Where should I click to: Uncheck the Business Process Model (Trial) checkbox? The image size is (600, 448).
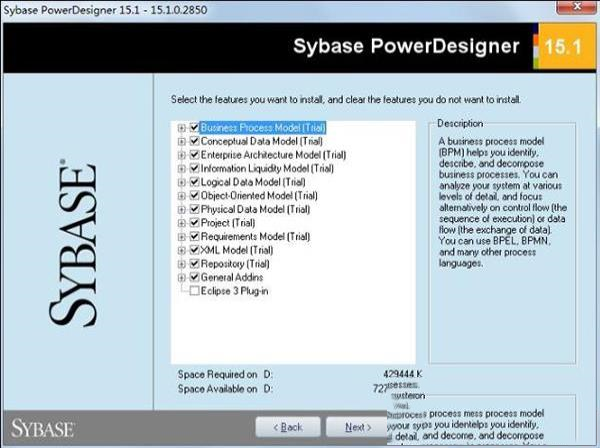194,127
